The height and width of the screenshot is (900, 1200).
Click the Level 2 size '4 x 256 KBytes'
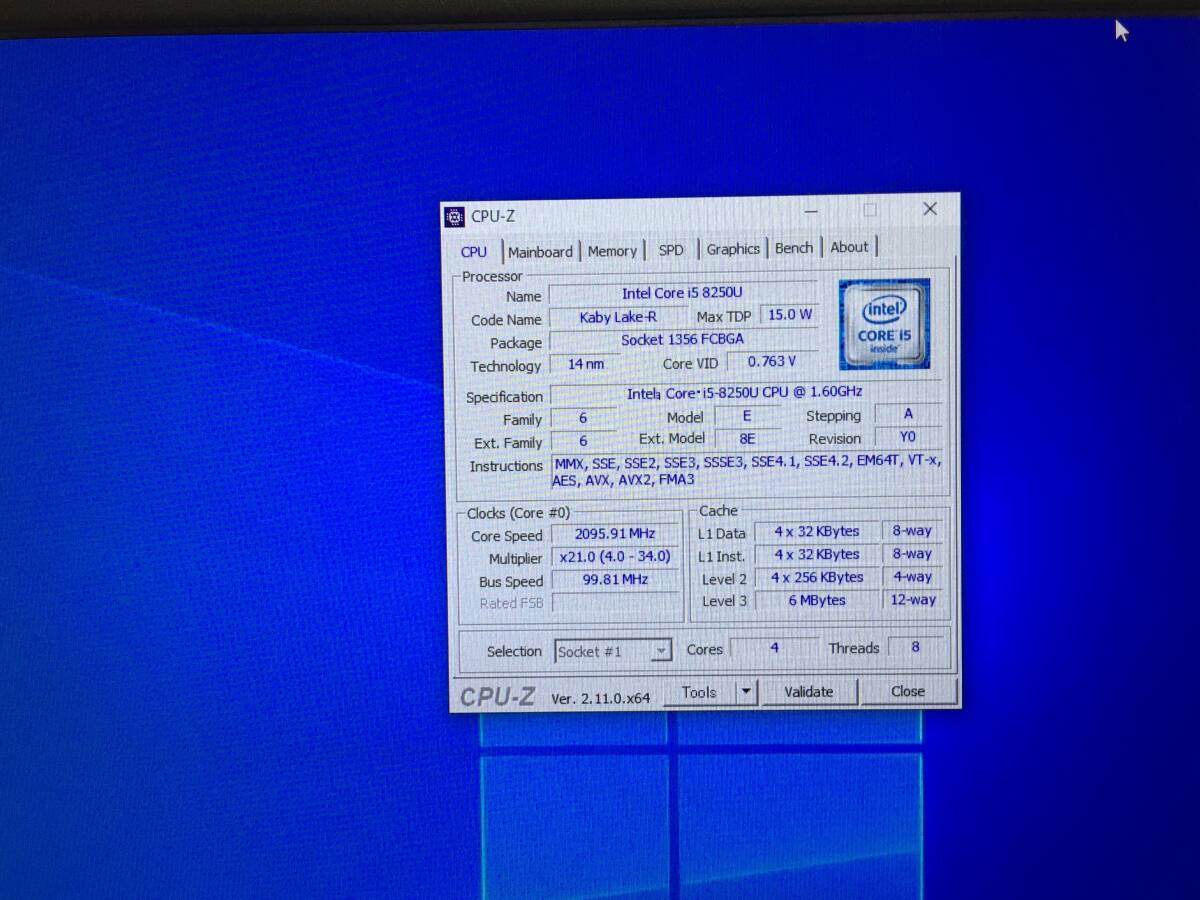pyautogui.click(x=816, y=578)
